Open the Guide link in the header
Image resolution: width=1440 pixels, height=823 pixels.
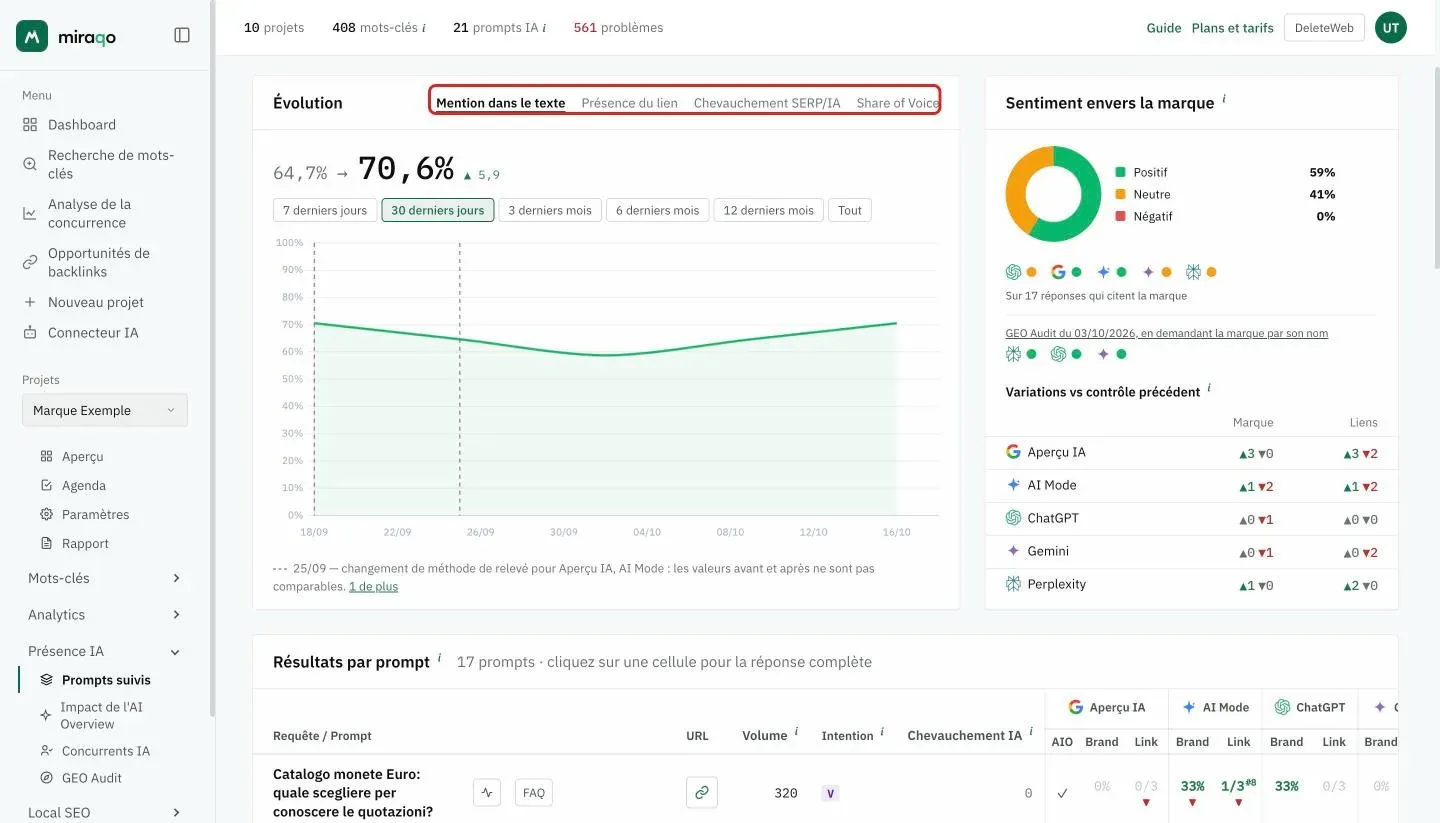(x=1164, y=28)
